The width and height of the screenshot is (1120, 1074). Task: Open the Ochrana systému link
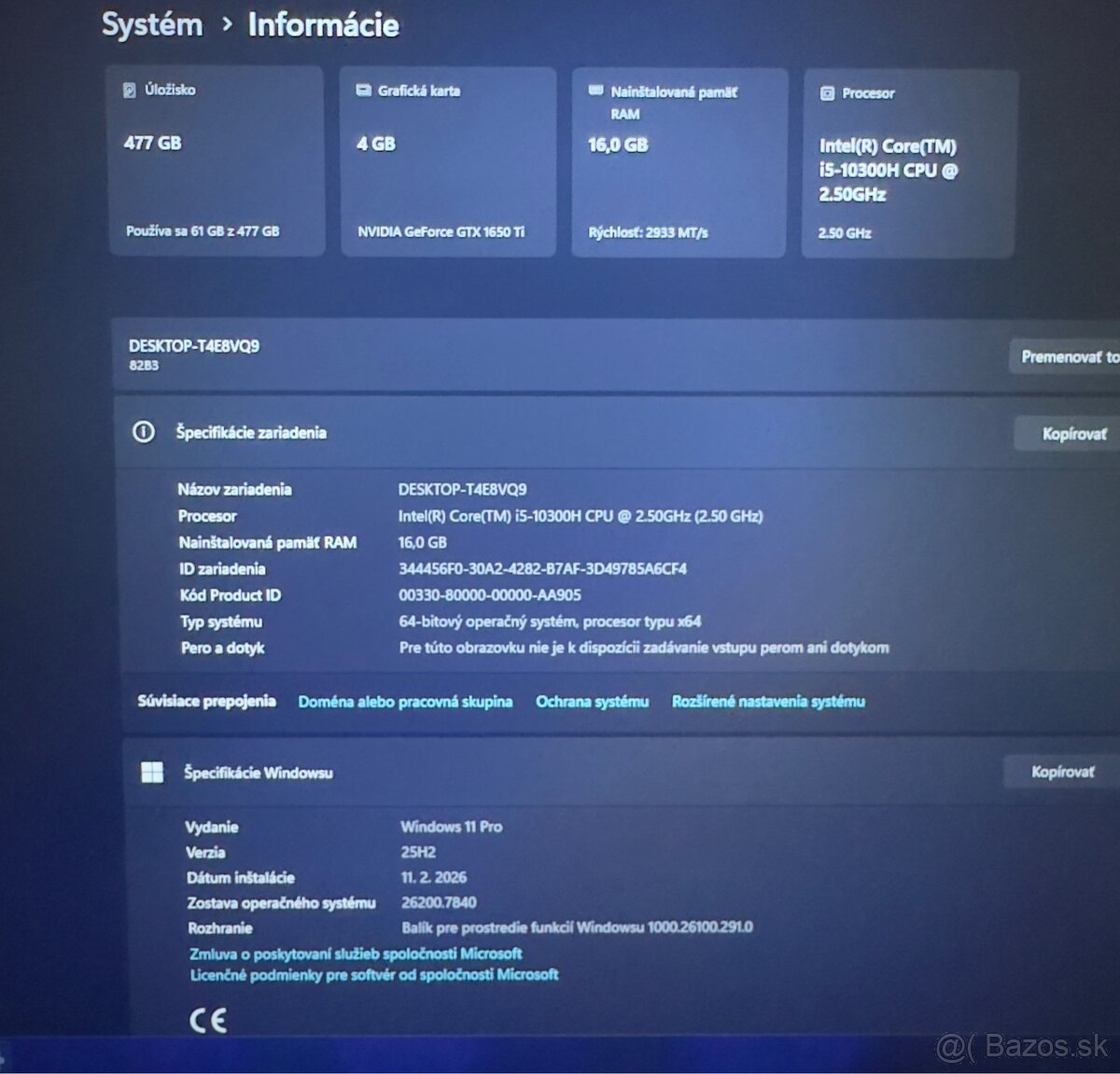[592, 701]
